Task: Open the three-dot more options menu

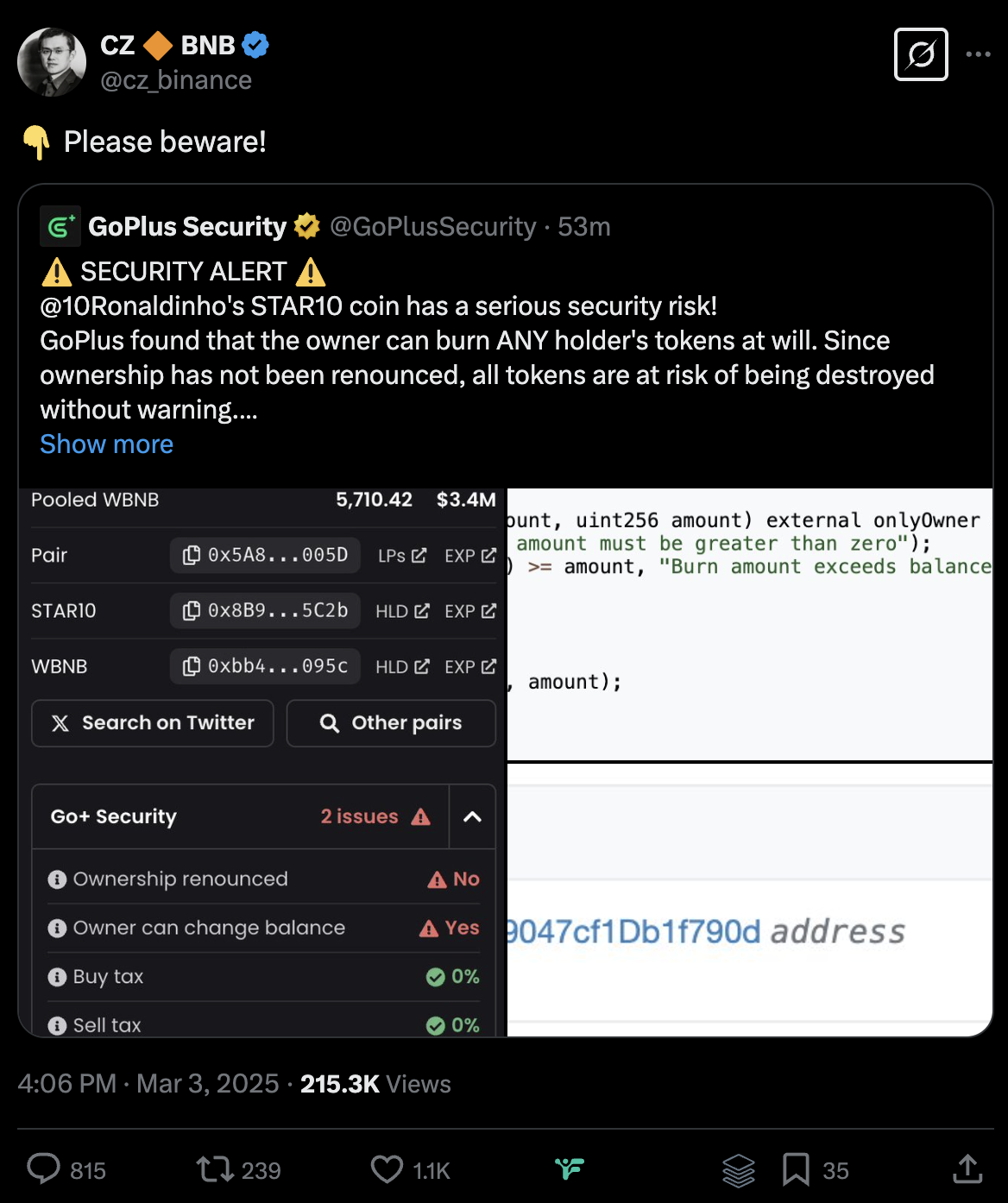Action: click(978, 54)
